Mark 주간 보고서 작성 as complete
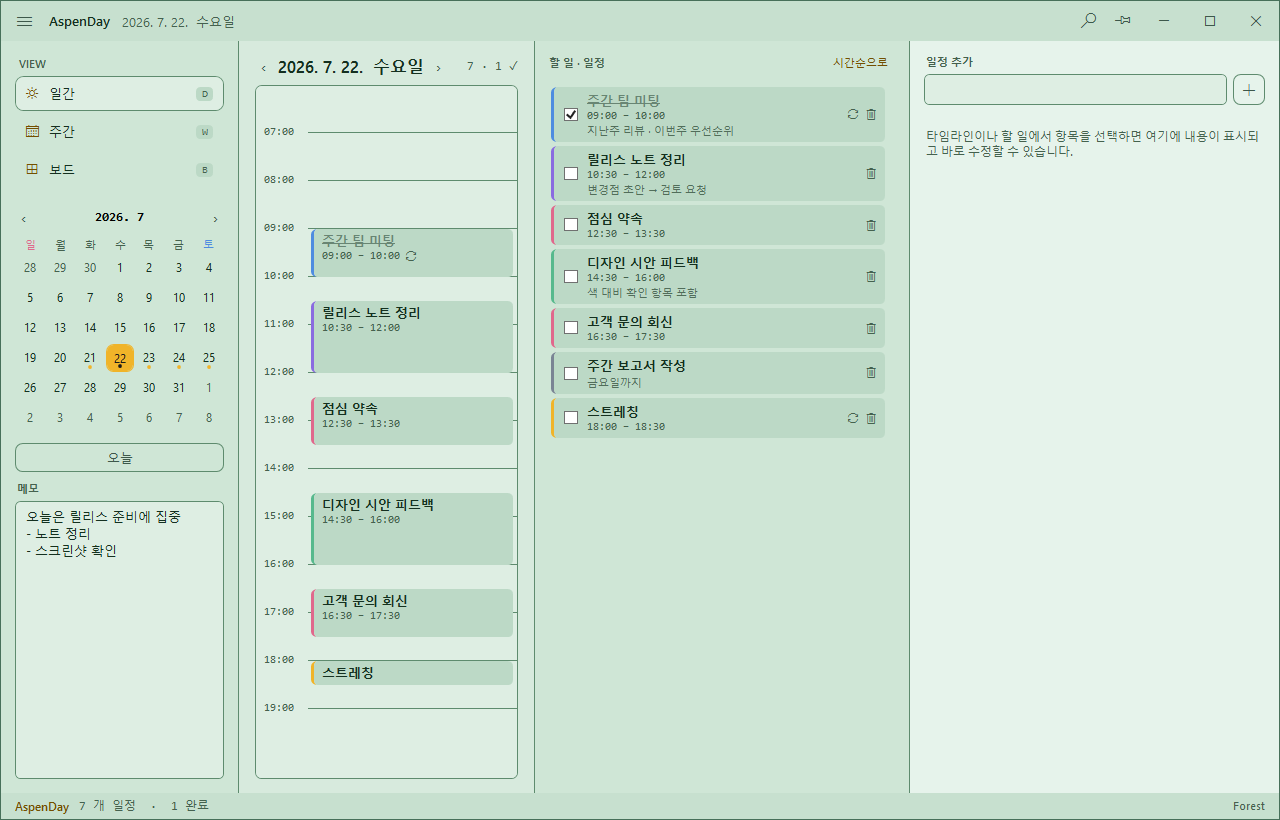1280x820 pixels. point(571,373)
